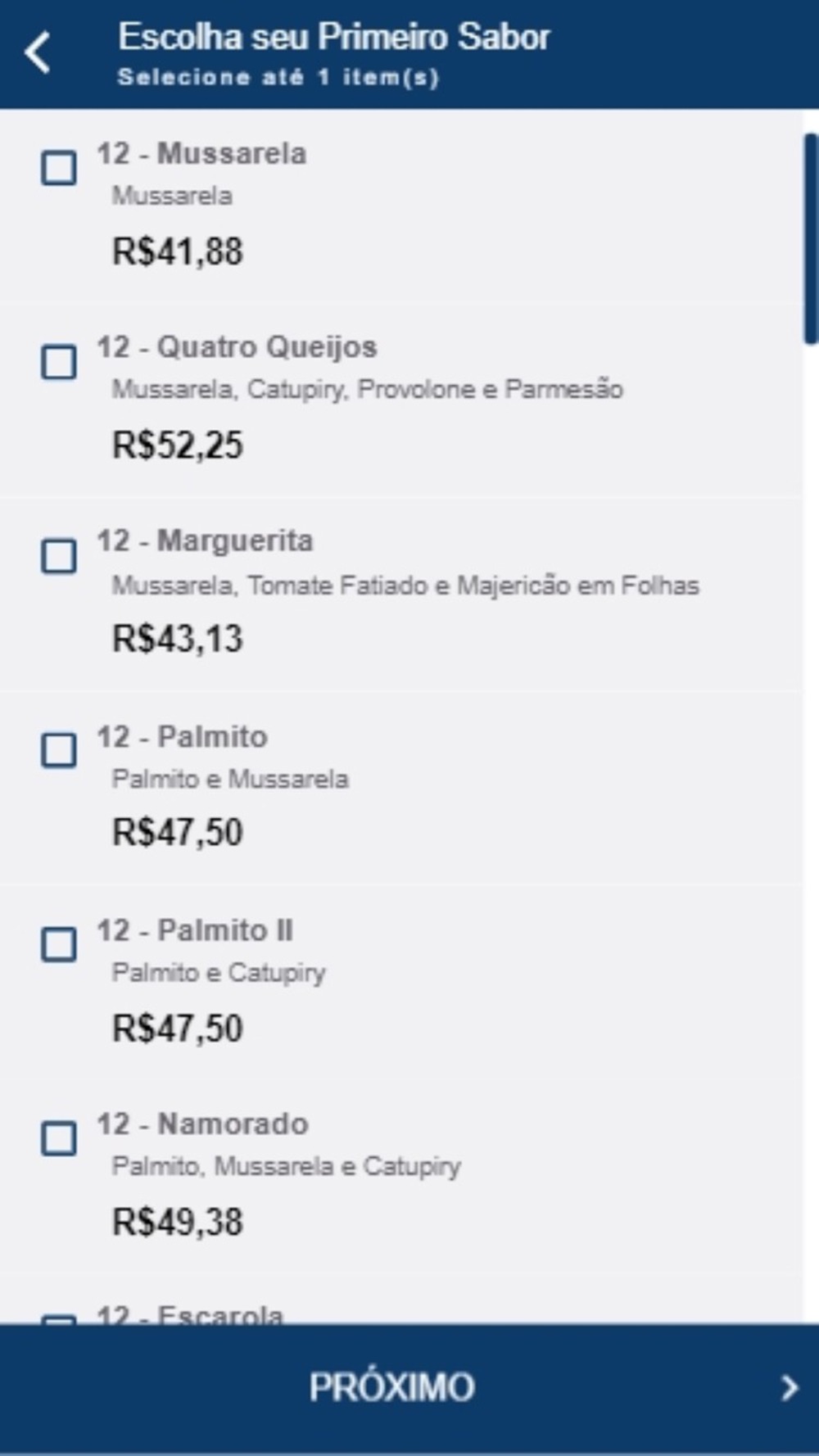Viewport: 819px width, 1456px height.
Task: Click the R$47,50 price under Palmito II
Action: (177, 1028)
